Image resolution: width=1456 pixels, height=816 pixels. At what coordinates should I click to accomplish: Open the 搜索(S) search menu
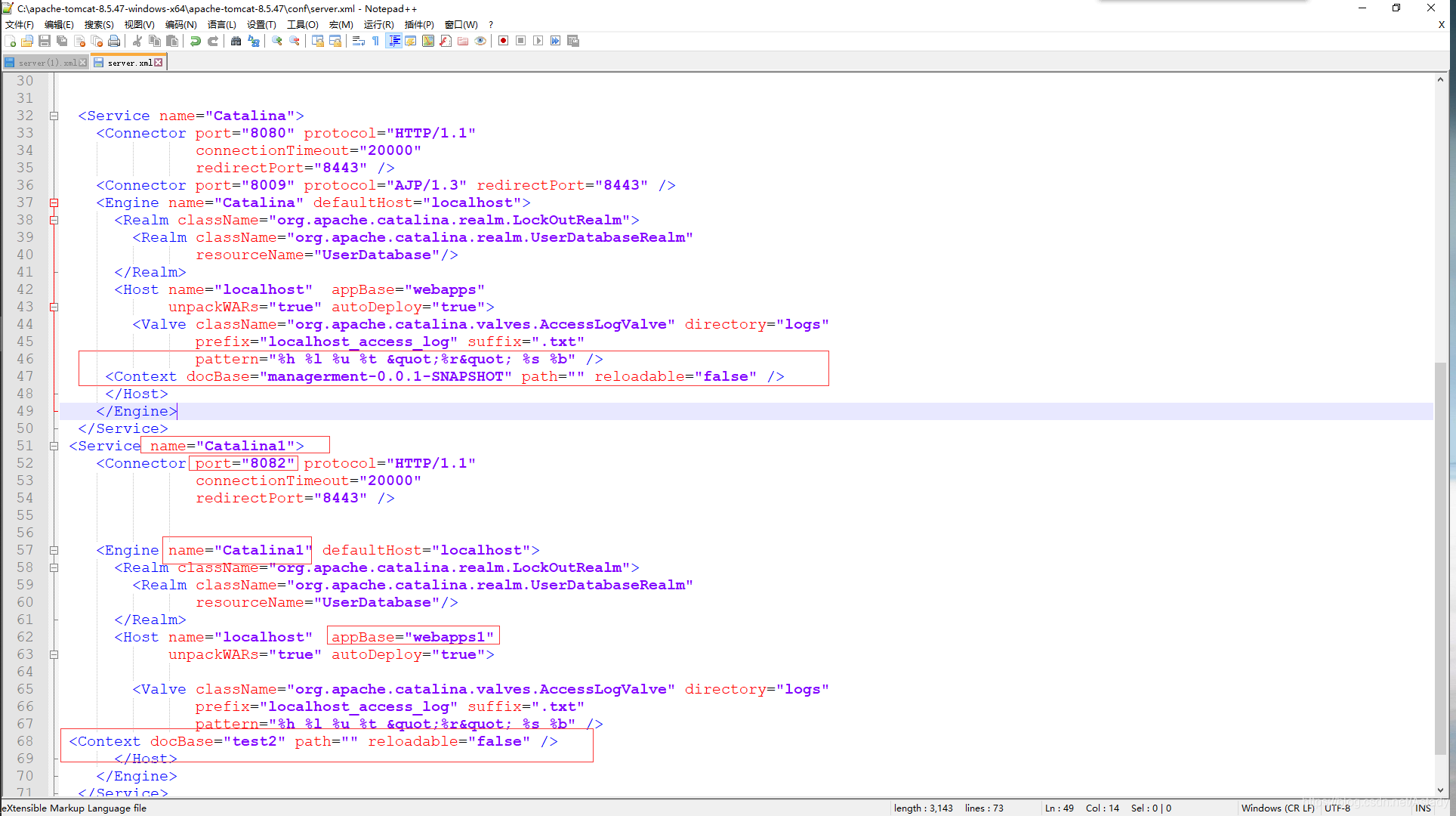99,24
